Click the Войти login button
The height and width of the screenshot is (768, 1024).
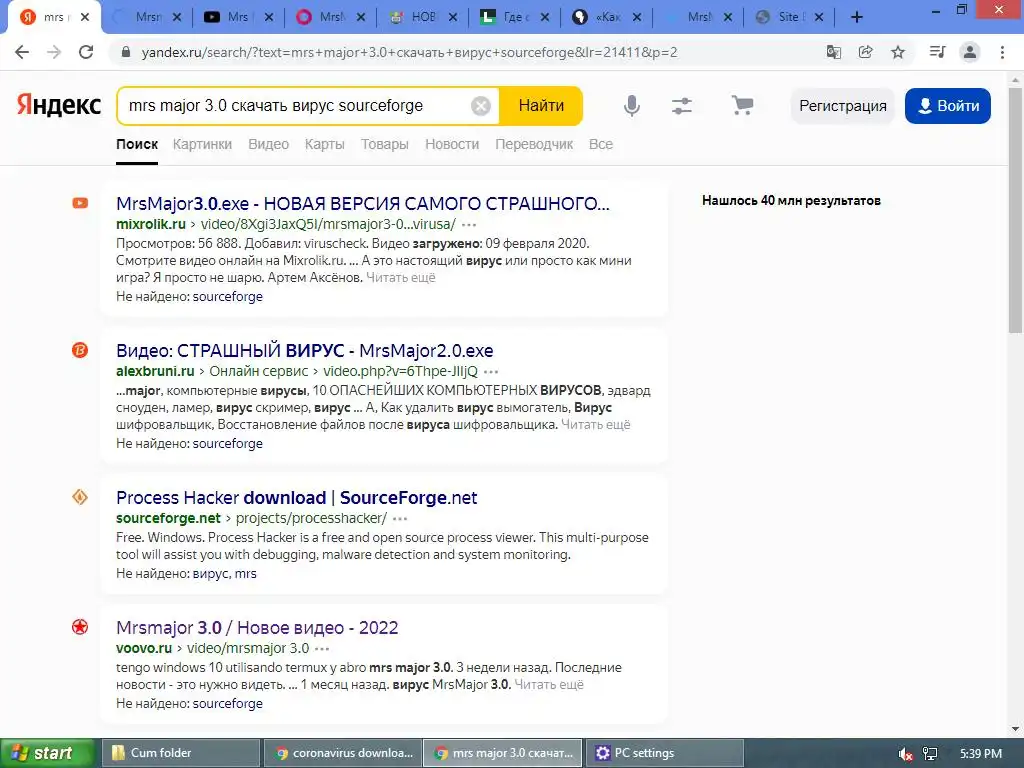948,106
